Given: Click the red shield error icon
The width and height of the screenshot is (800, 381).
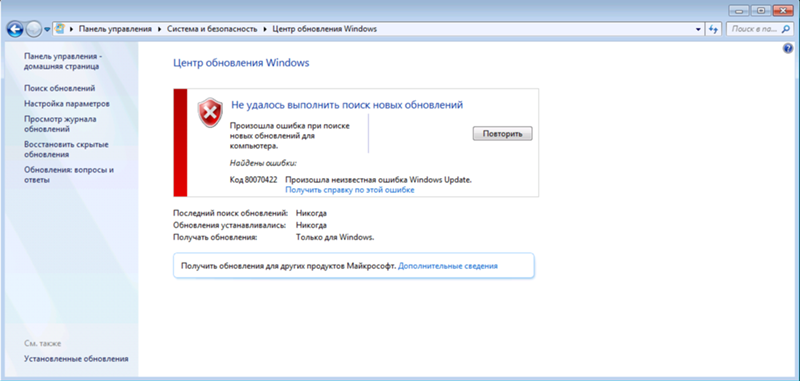Looking at the screenshot, I should [x=210, y=112].
